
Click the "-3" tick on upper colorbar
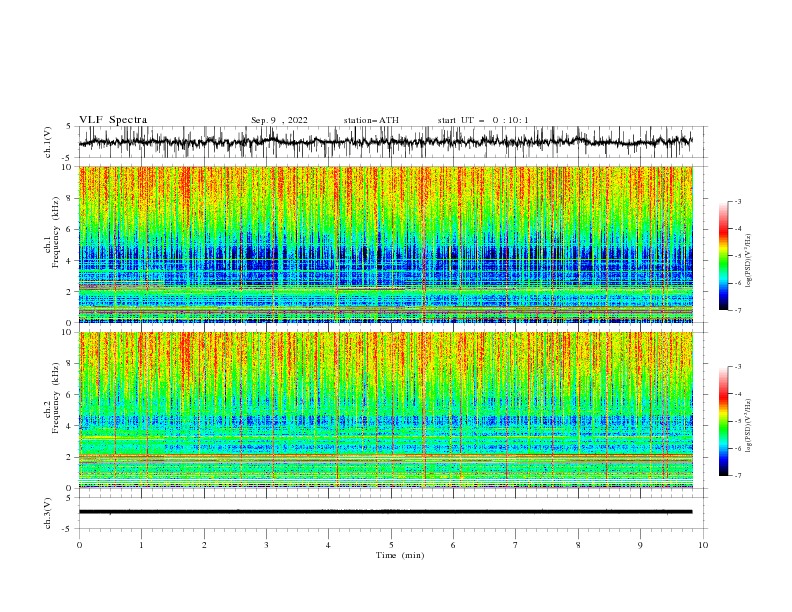click(737, 201)
